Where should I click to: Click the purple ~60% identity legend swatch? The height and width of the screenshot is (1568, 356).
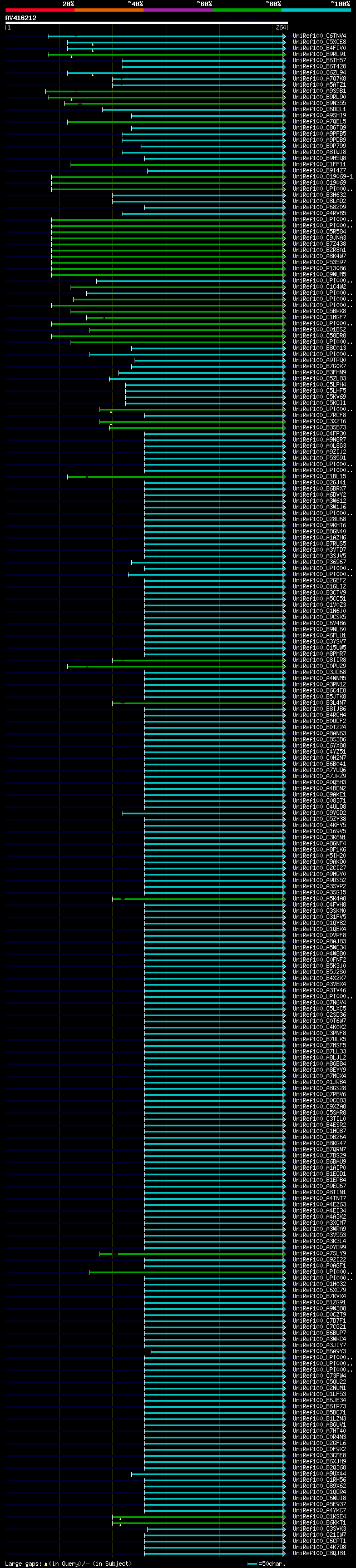point(177,11)
